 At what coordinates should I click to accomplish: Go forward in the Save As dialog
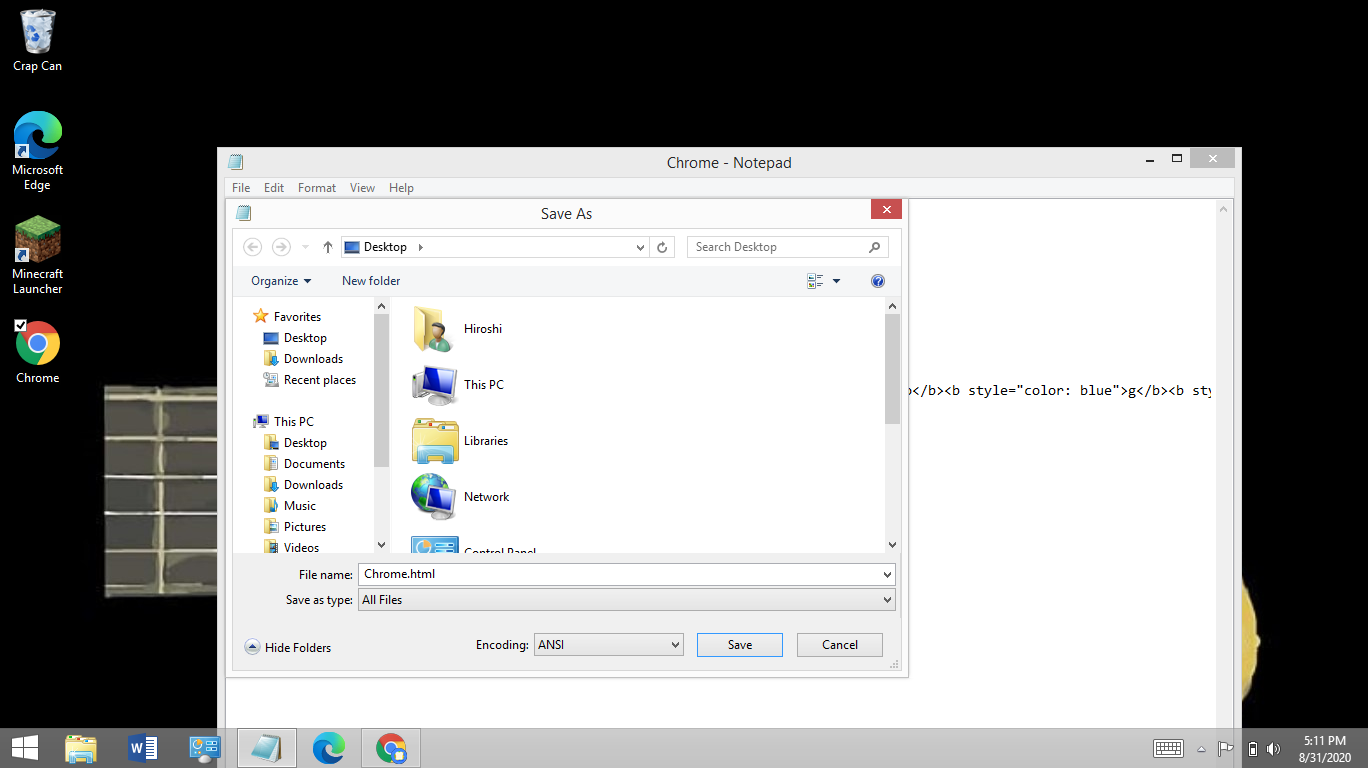(281, 247)
